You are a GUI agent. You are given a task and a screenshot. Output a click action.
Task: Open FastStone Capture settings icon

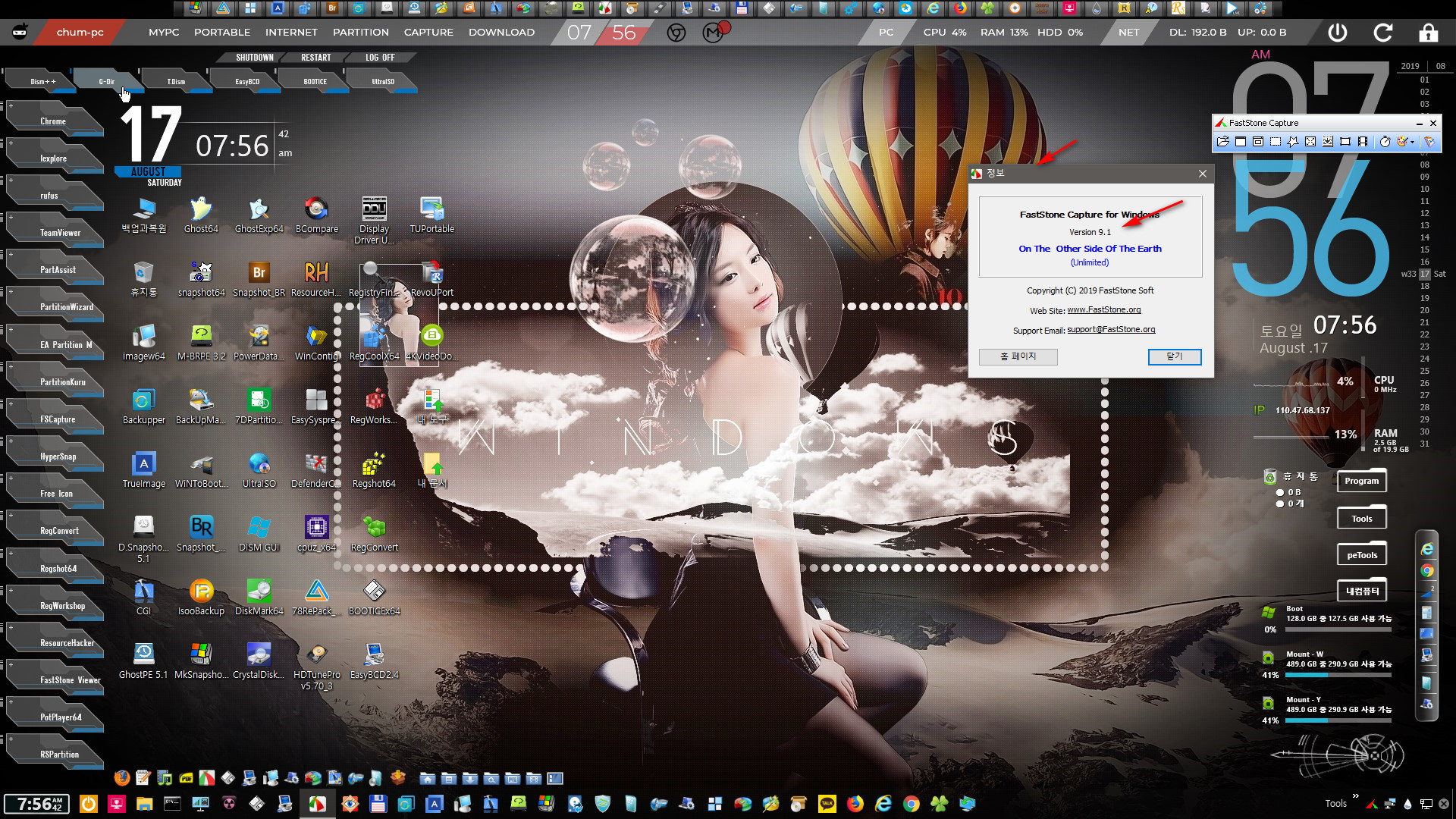(1429, 142)
